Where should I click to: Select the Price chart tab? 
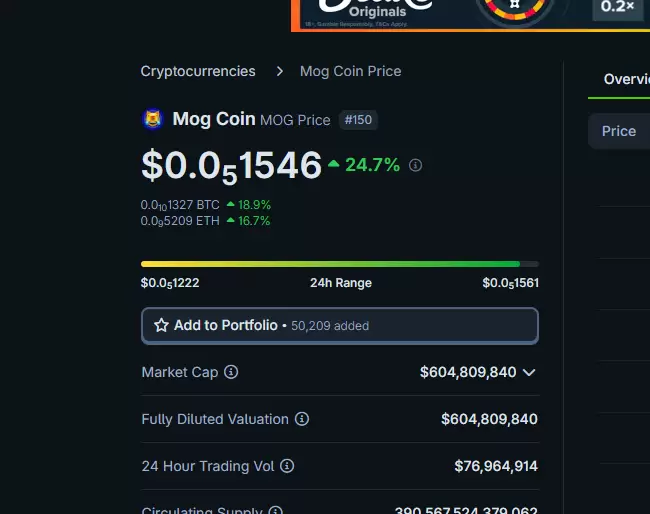click(x=618, y=131)
